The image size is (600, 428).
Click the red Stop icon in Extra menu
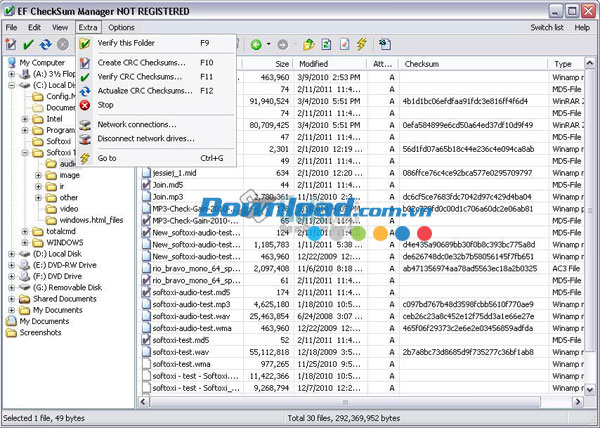tap(85, 105)
